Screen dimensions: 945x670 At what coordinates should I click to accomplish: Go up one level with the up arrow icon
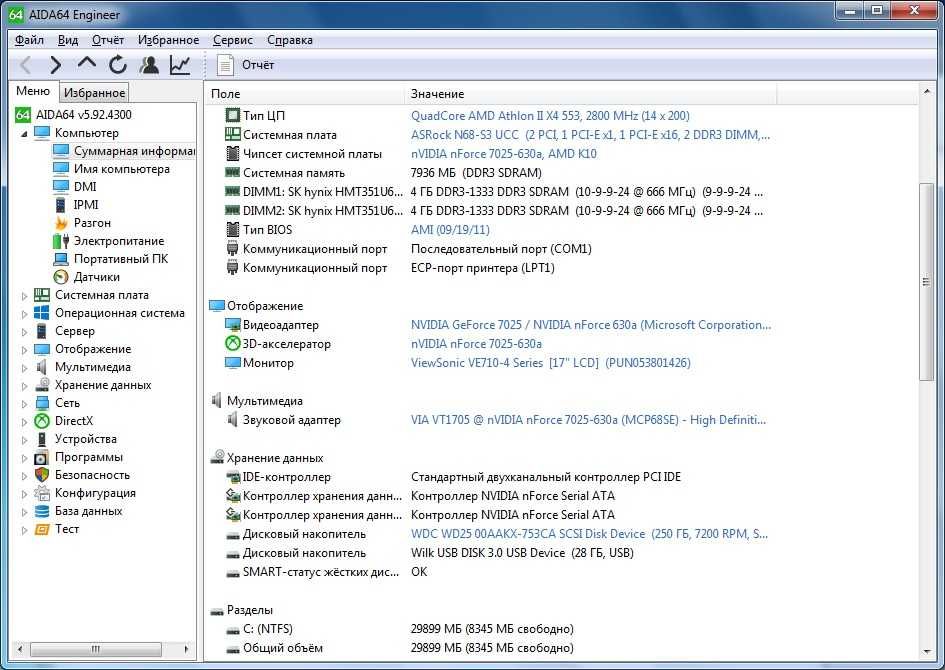pyautogui.click(x=87, y=63)
